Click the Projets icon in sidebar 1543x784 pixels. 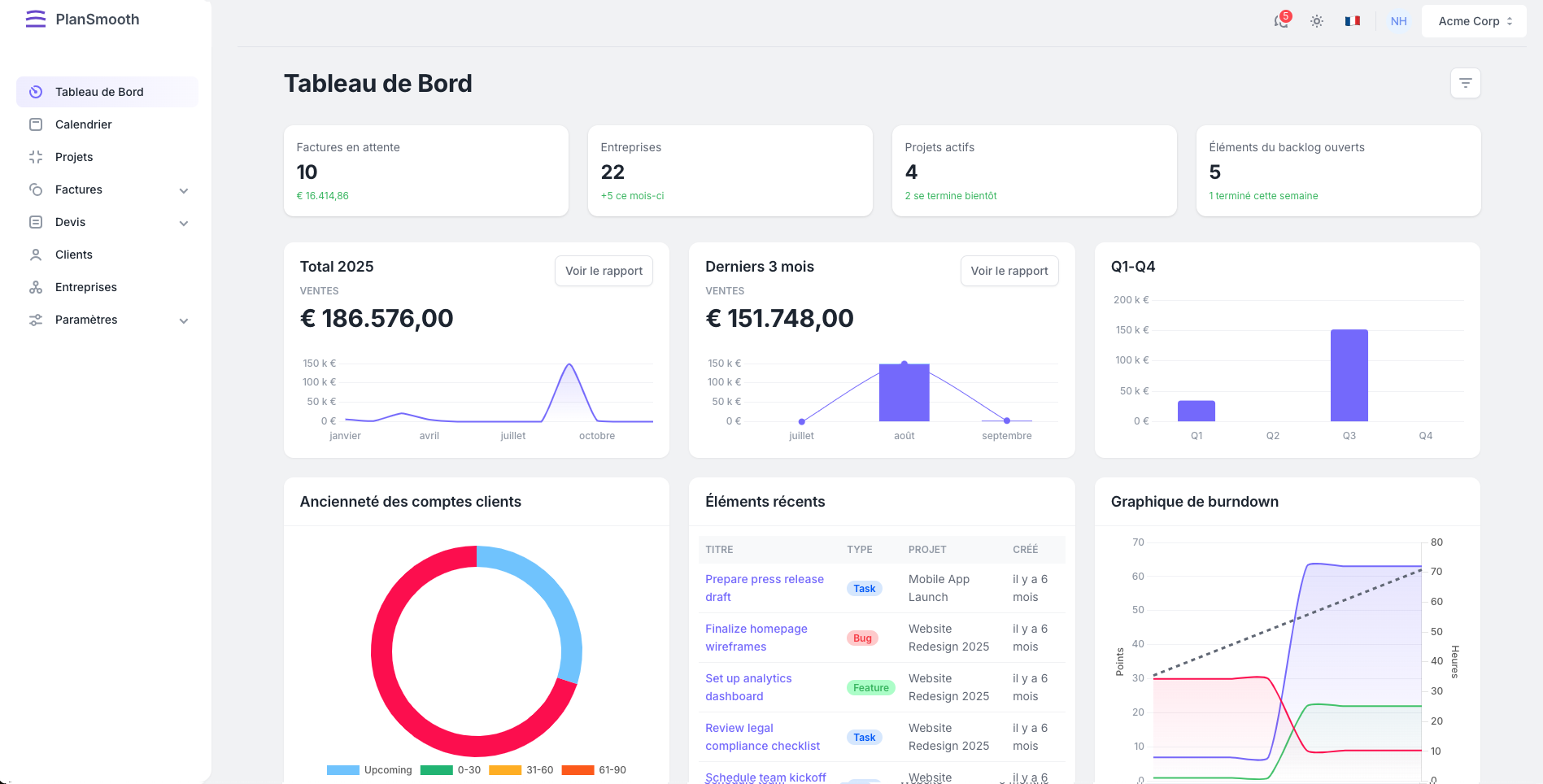[x=36, y=157]
